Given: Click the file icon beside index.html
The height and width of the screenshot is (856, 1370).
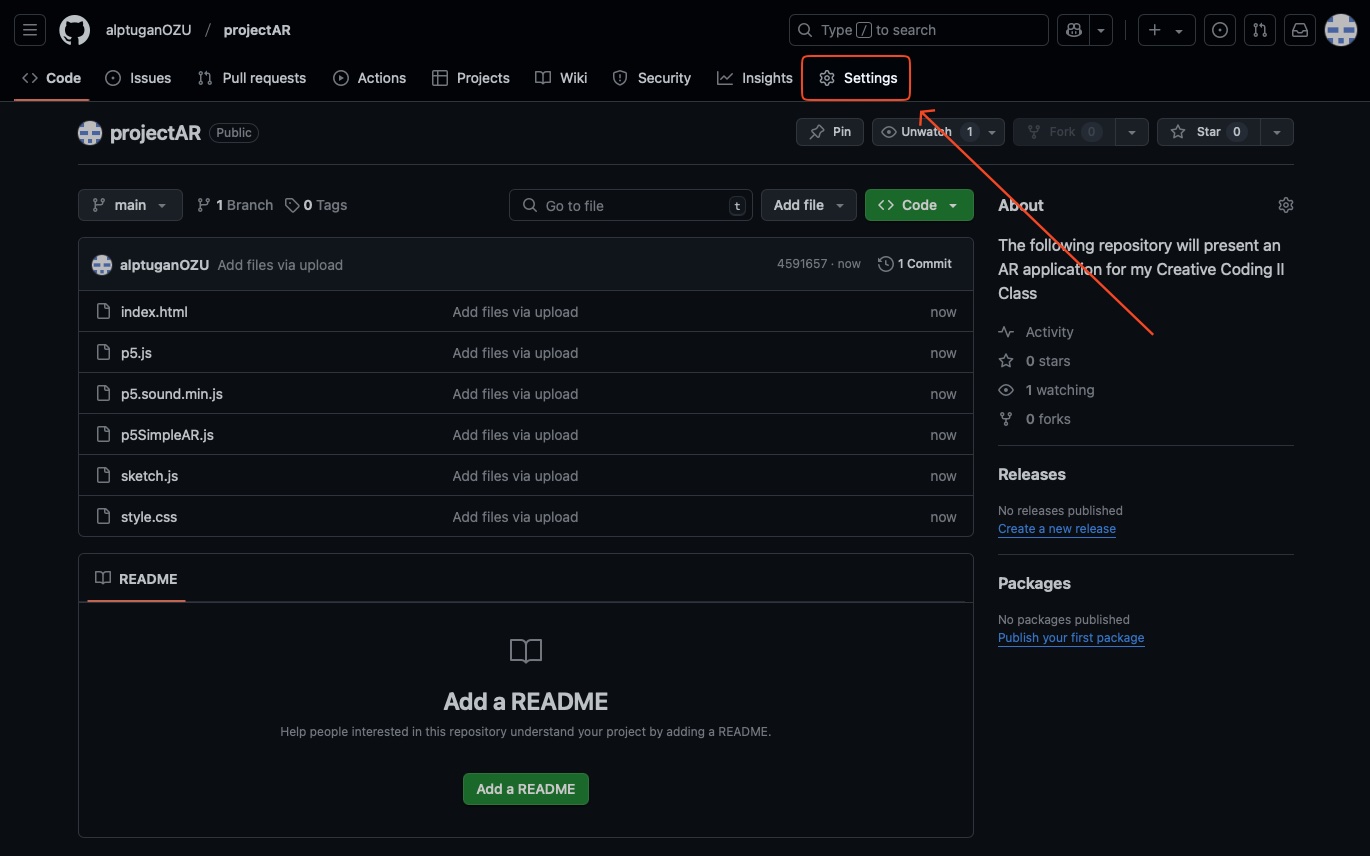Looking at the screenshot, I should [102, 312].
